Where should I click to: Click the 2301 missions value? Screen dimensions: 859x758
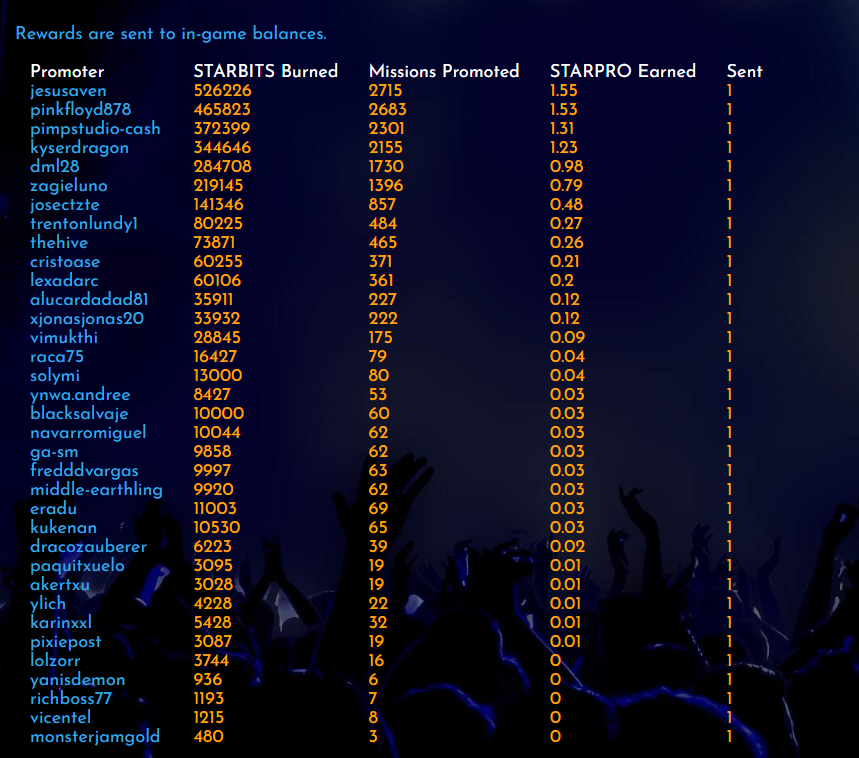click(x=386, y=129)
